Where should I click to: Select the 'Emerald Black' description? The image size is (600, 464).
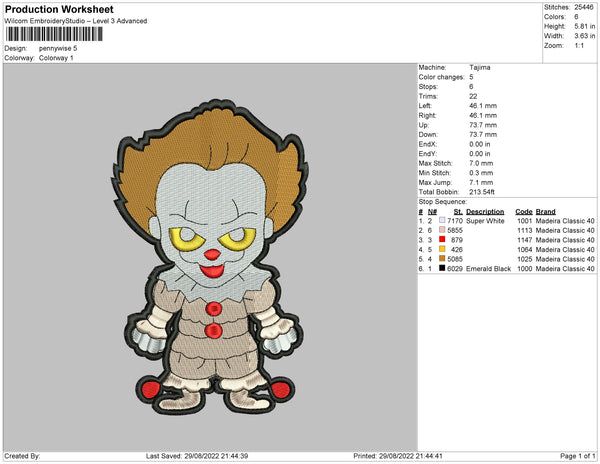[x=488, y=269]
